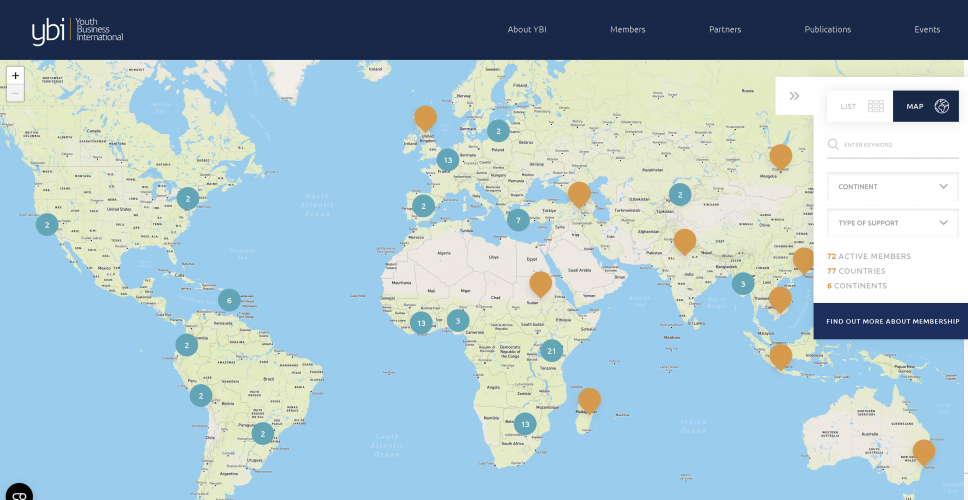Click the orange pin over Vietnam

[x=780, y=299]
